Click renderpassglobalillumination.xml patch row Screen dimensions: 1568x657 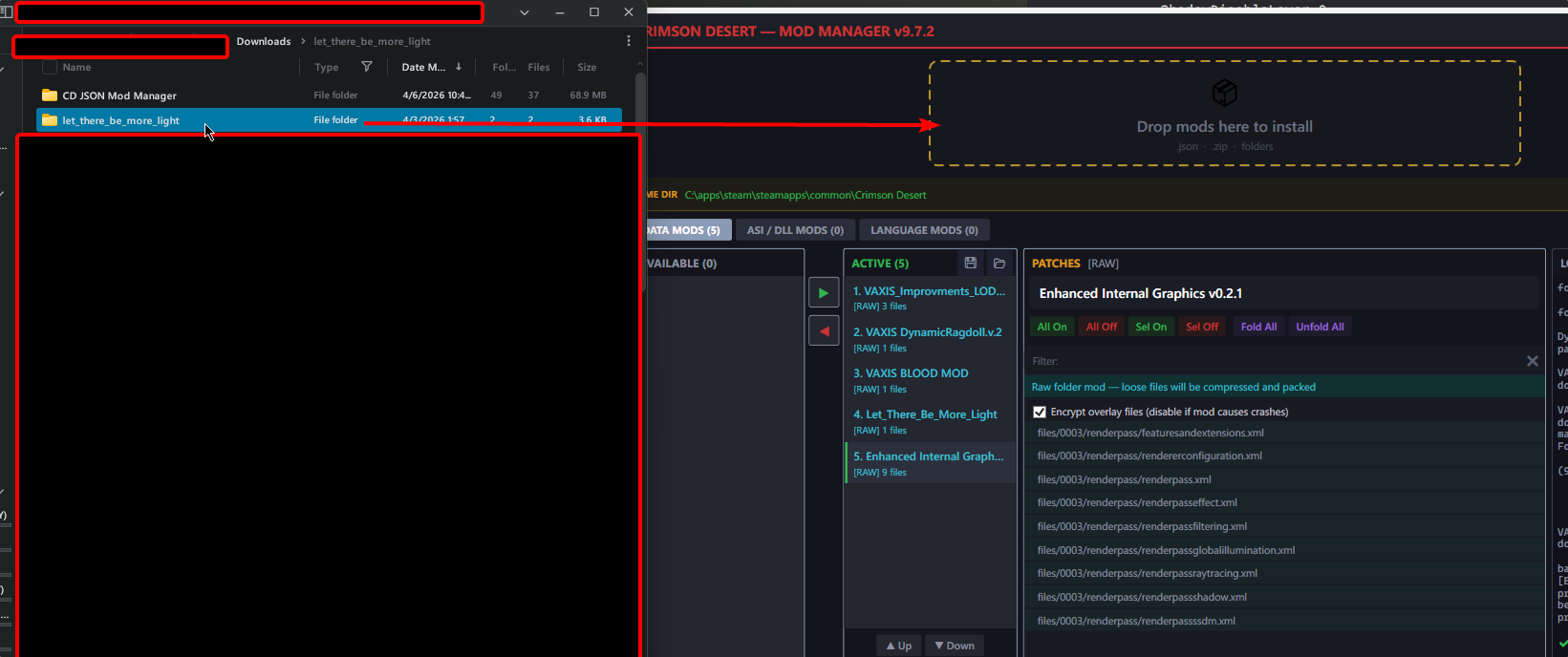[x=1286, y=550]
